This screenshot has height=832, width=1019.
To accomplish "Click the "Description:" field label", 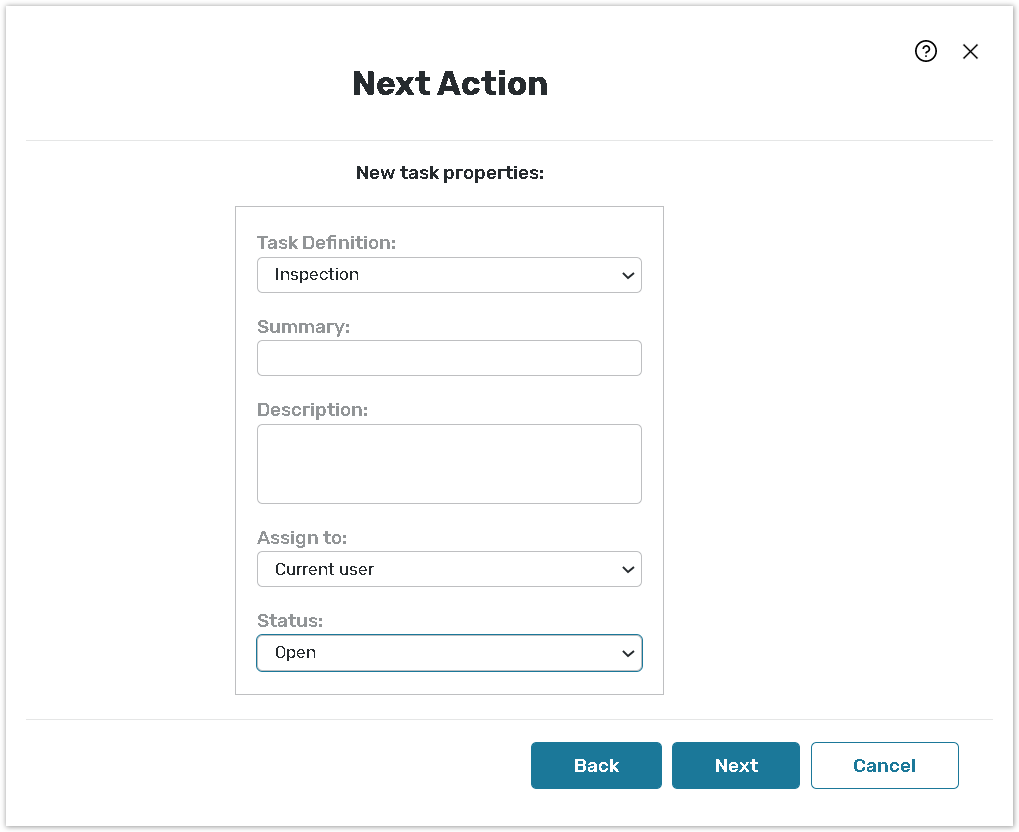I will pos(312,410).
